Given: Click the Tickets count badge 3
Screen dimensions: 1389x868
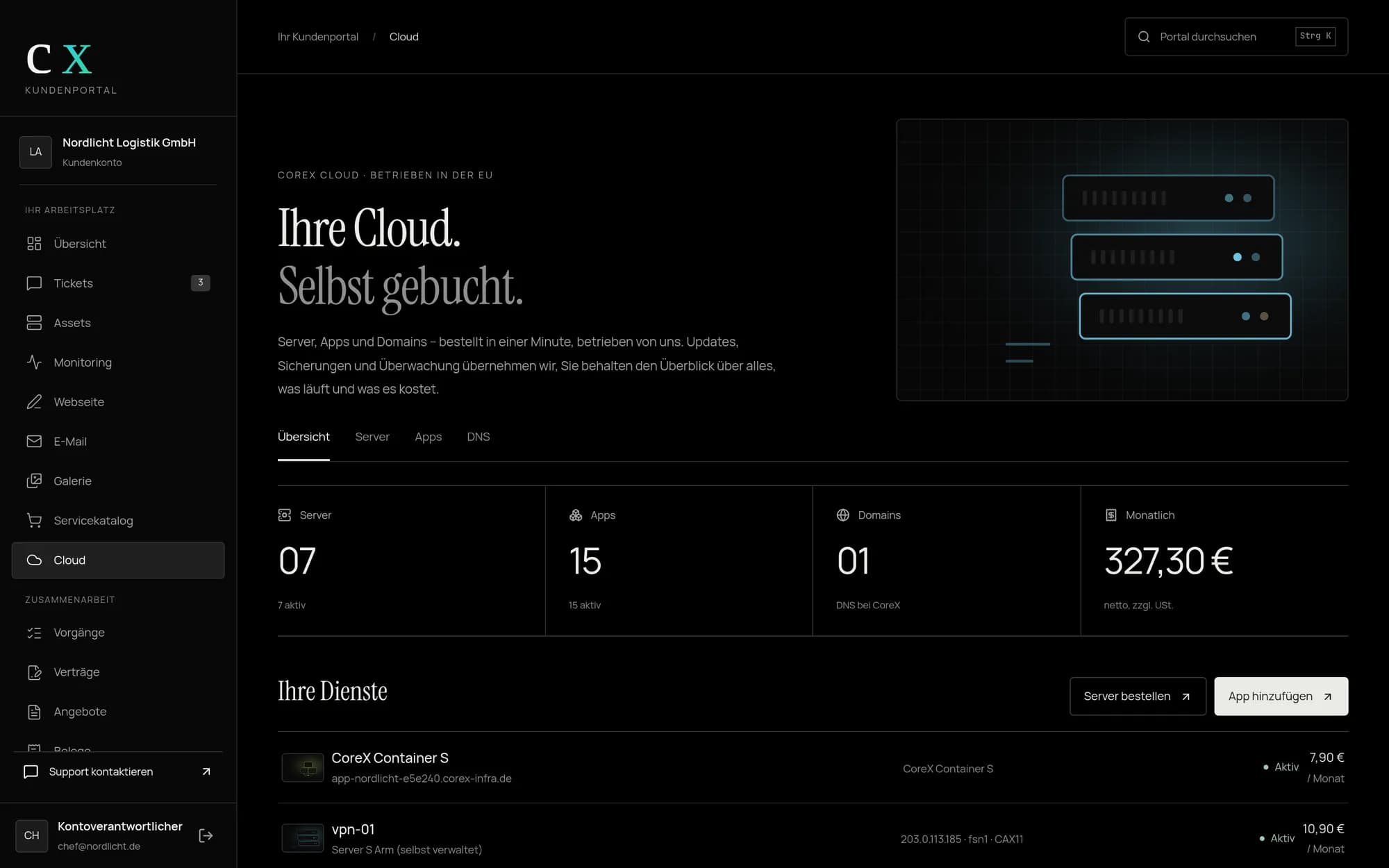Looking at the screenshot, I should (x=201, y=283).
